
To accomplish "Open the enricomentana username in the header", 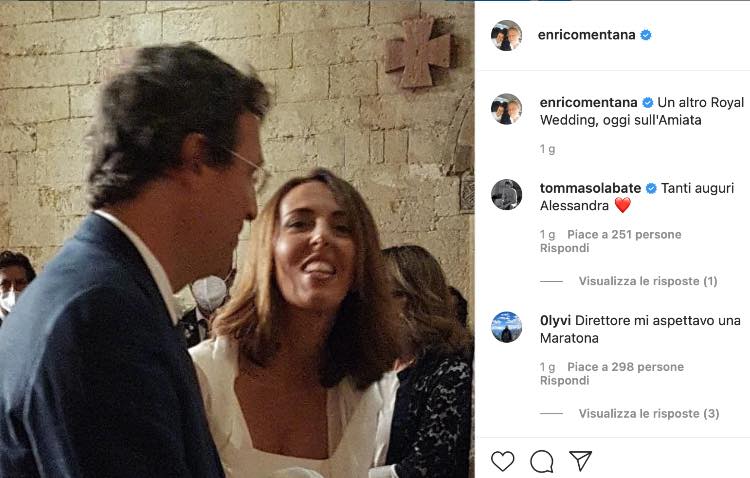I will click(x=586, y=34).
